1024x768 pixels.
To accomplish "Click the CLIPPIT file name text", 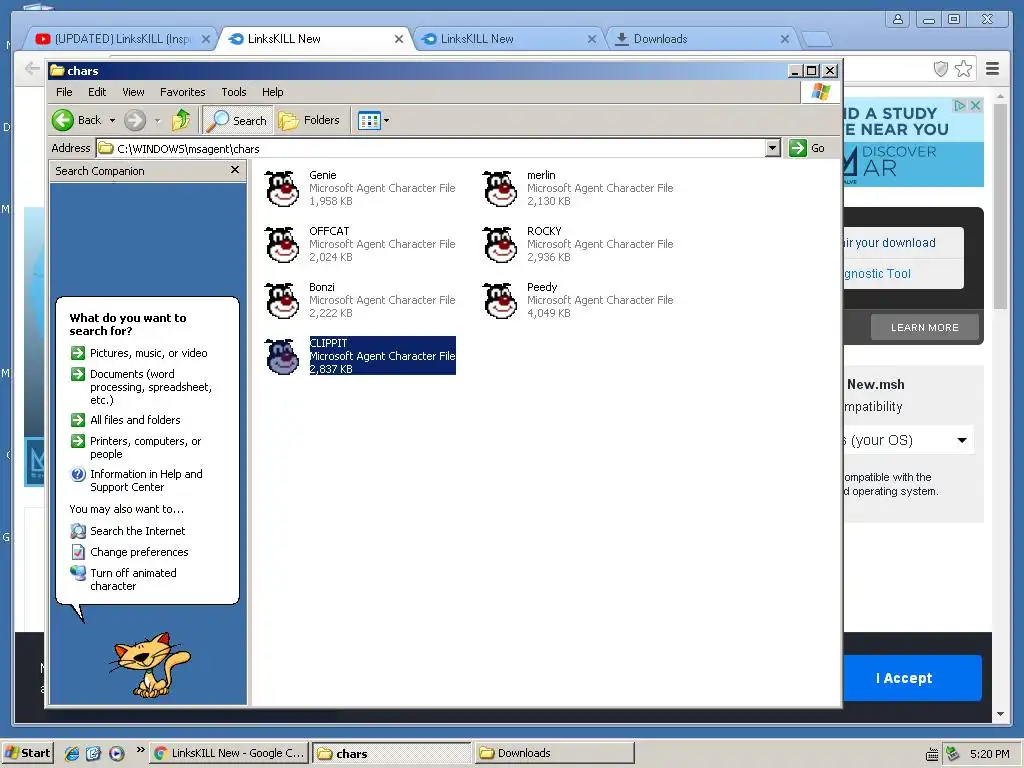I will click(328, 343).
